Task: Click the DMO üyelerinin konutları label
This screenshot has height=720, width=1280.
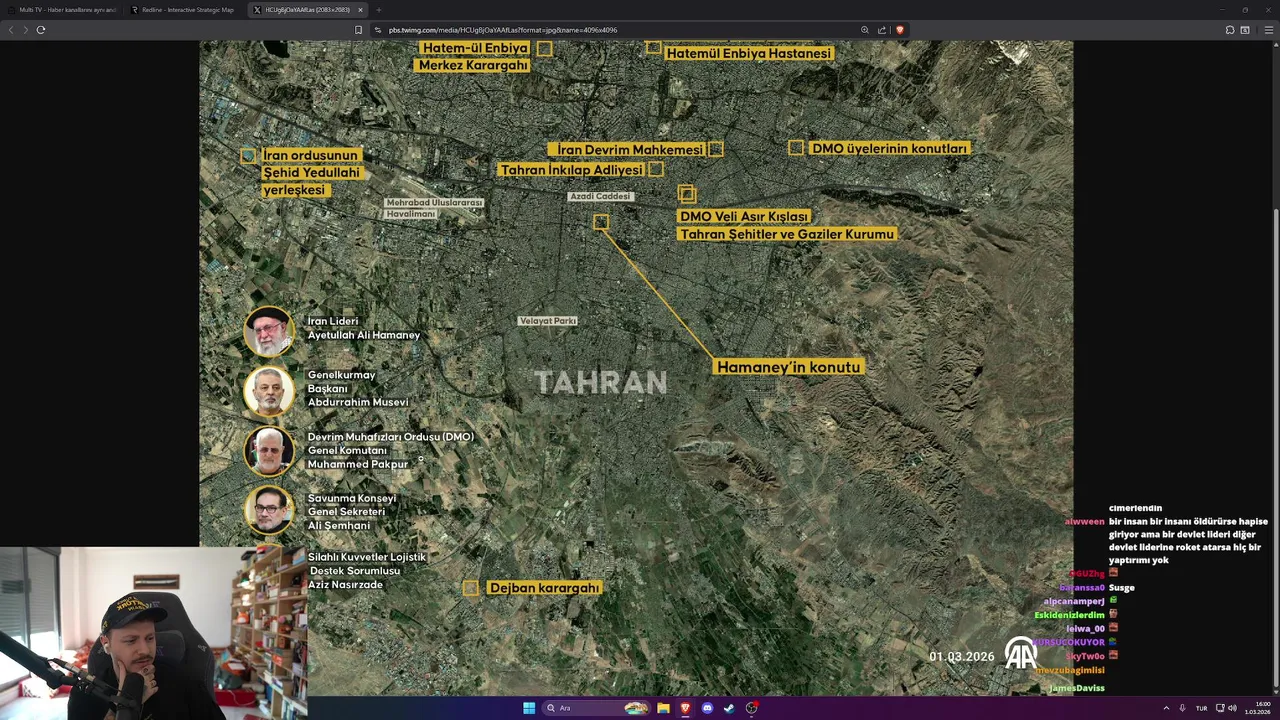Action: click(889, 148)
